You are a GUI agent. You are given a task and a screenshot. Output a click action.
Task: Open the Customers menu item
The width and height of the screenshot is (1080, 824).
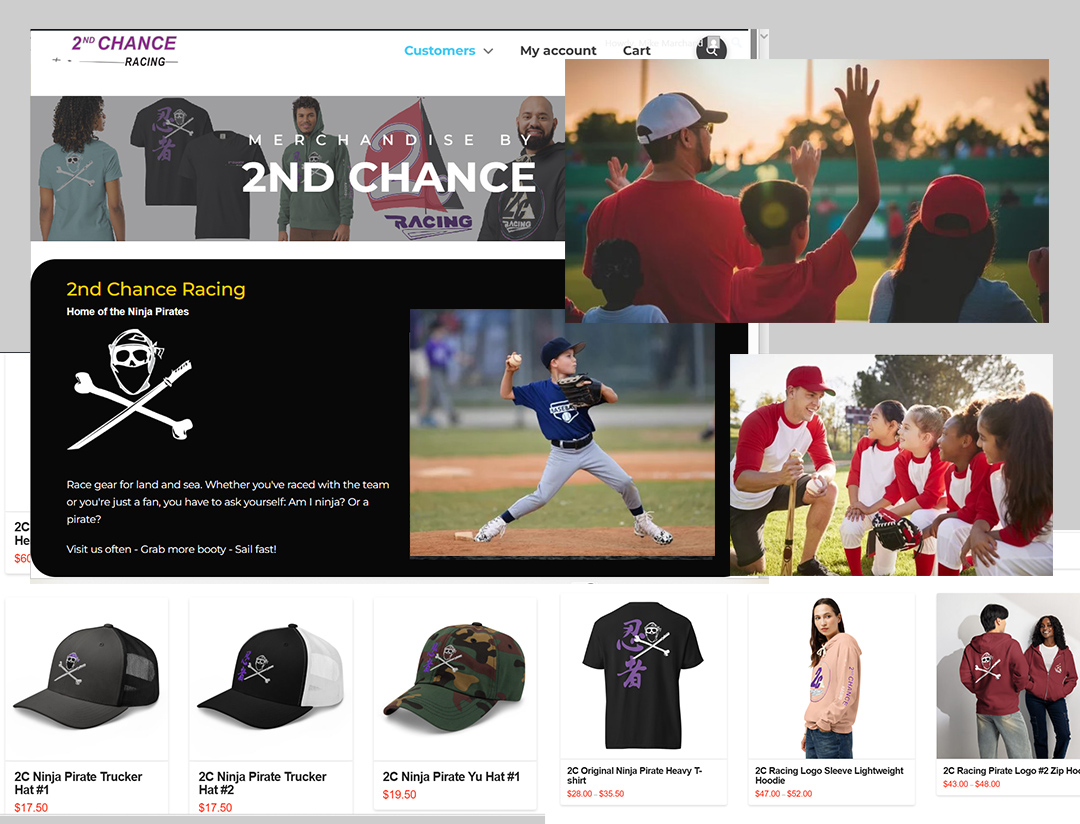coord(439,50)
